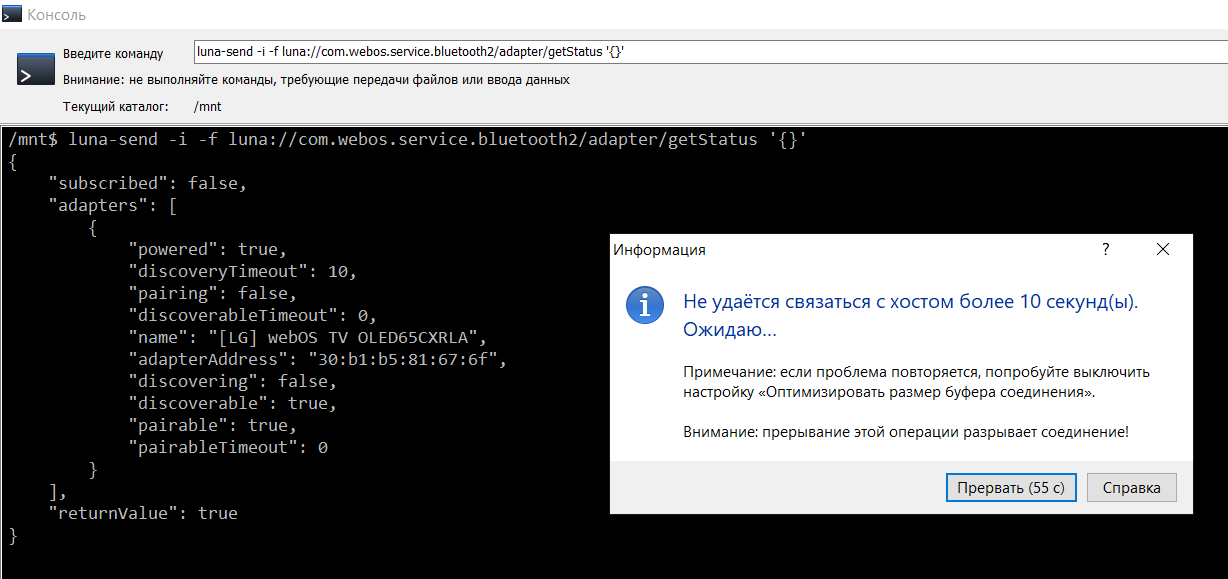Open Справка from the dialog

click(1131, 488)
